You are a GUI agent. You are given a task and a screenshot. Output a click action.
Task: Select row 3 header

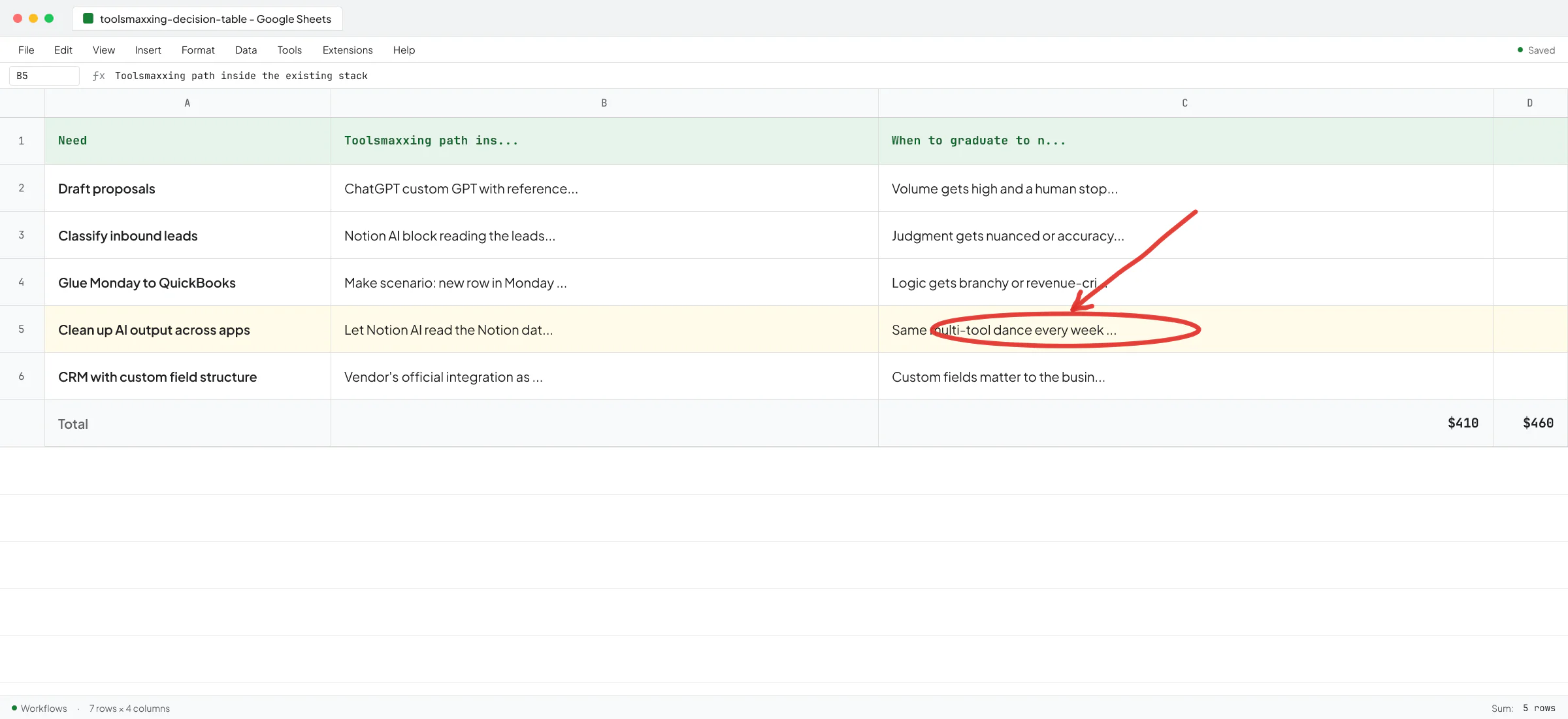(22, 235)
